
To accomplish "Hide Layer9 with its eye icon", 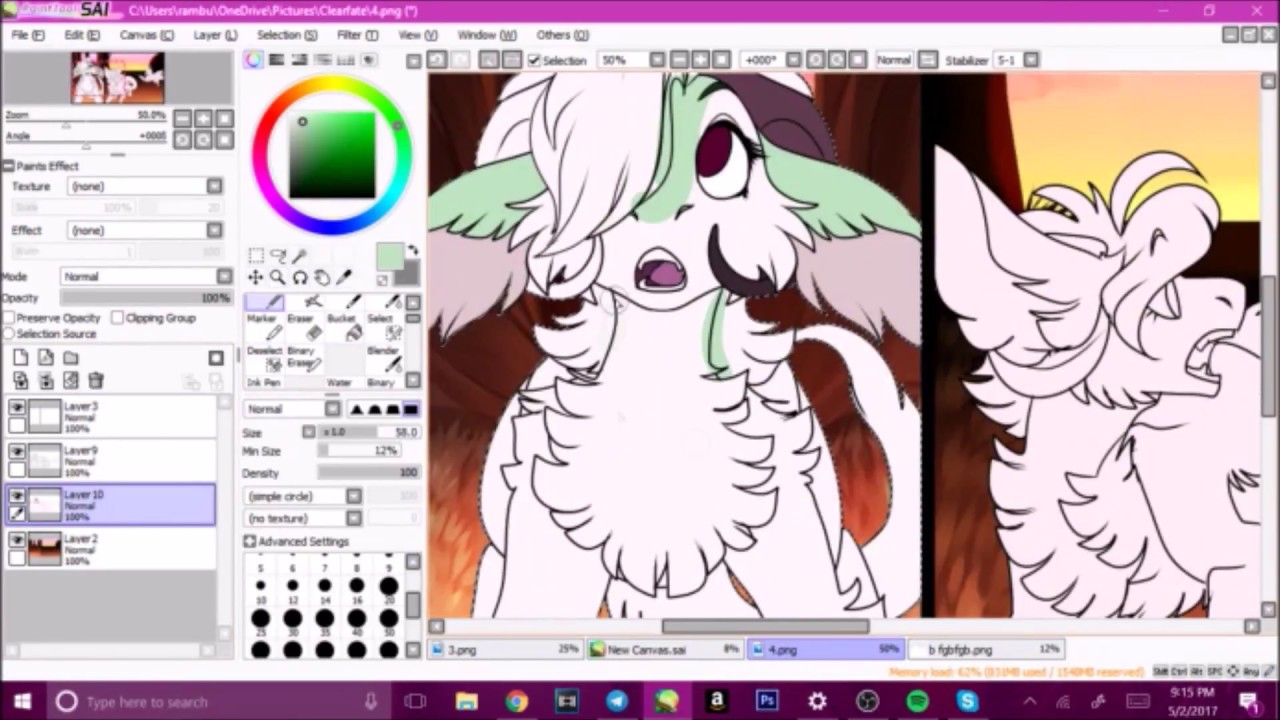I will [17, 452].
